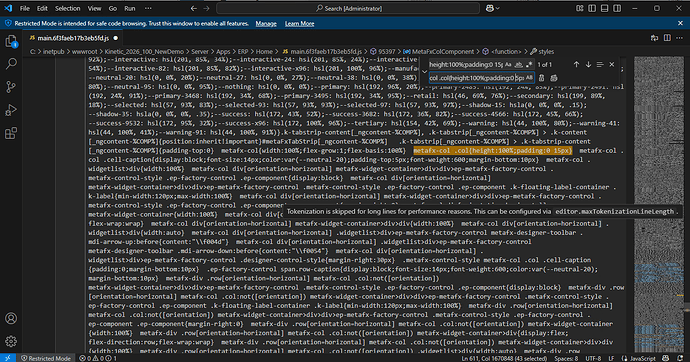Image resolution: width=690 pixels, height=362 pixels.
Task: Open the Selection menu
Action: (67, 8)
